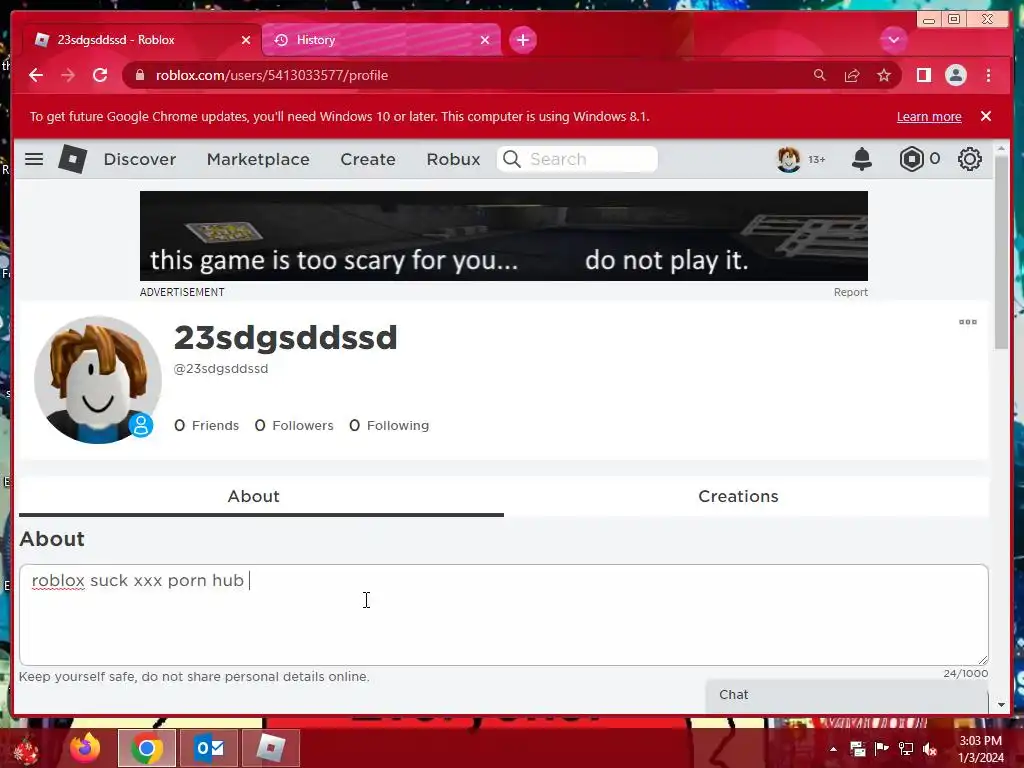1024x768 pixels.
Task: Click the scary game advertisement banner
Action: coord(504,236)
